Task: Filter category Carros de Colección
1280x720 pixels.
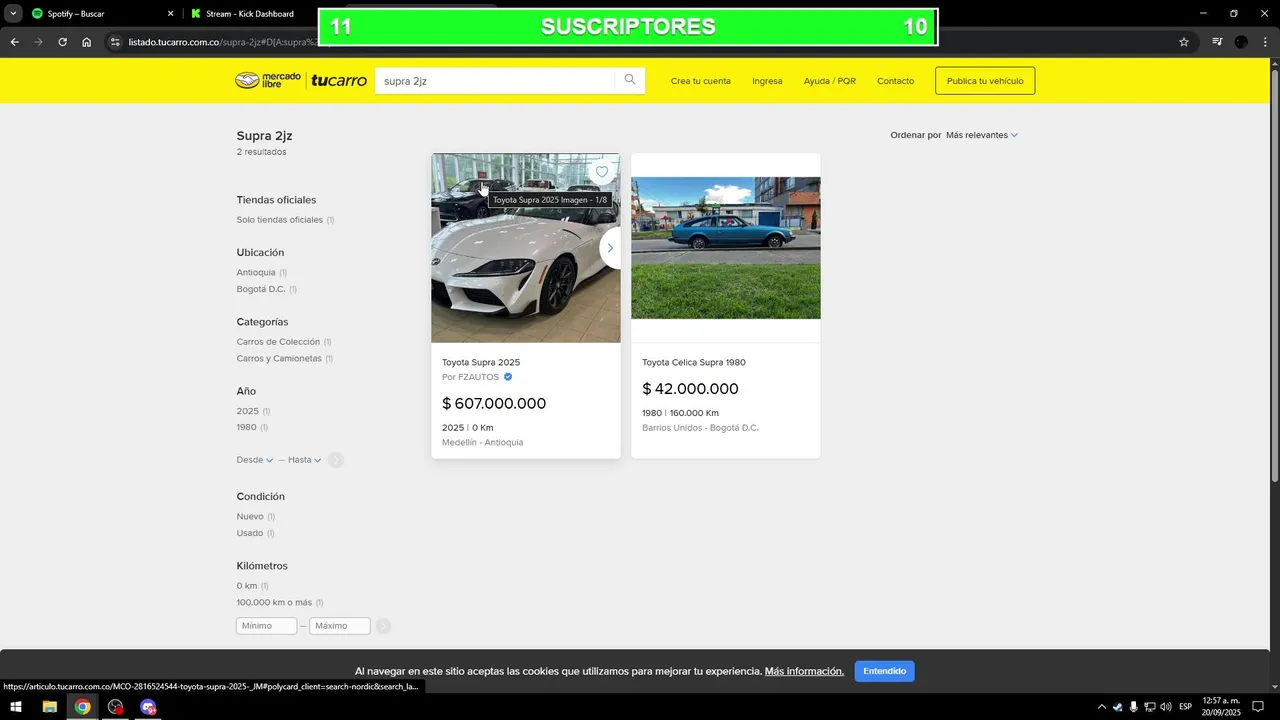Action: [278, 342]
